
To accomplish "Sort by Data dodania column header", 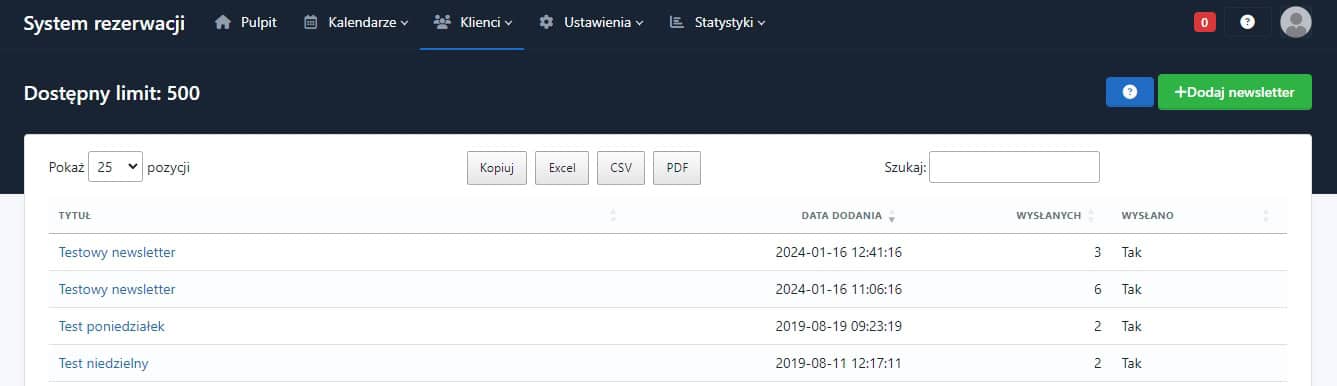I will (842, 215).
